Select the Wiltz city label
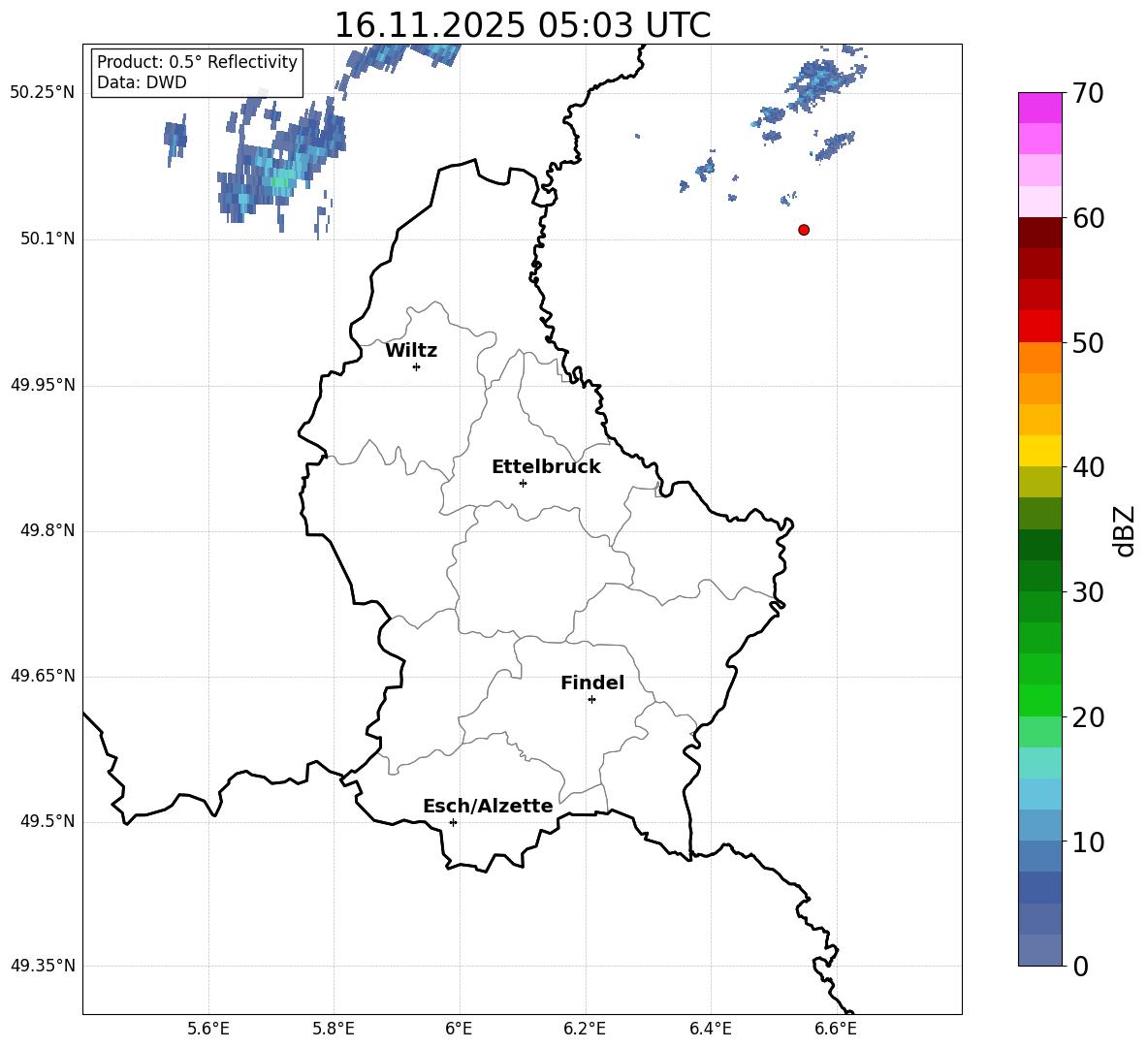The width and height of the screenshot is (1148, 1048). [x=411, y=351]
